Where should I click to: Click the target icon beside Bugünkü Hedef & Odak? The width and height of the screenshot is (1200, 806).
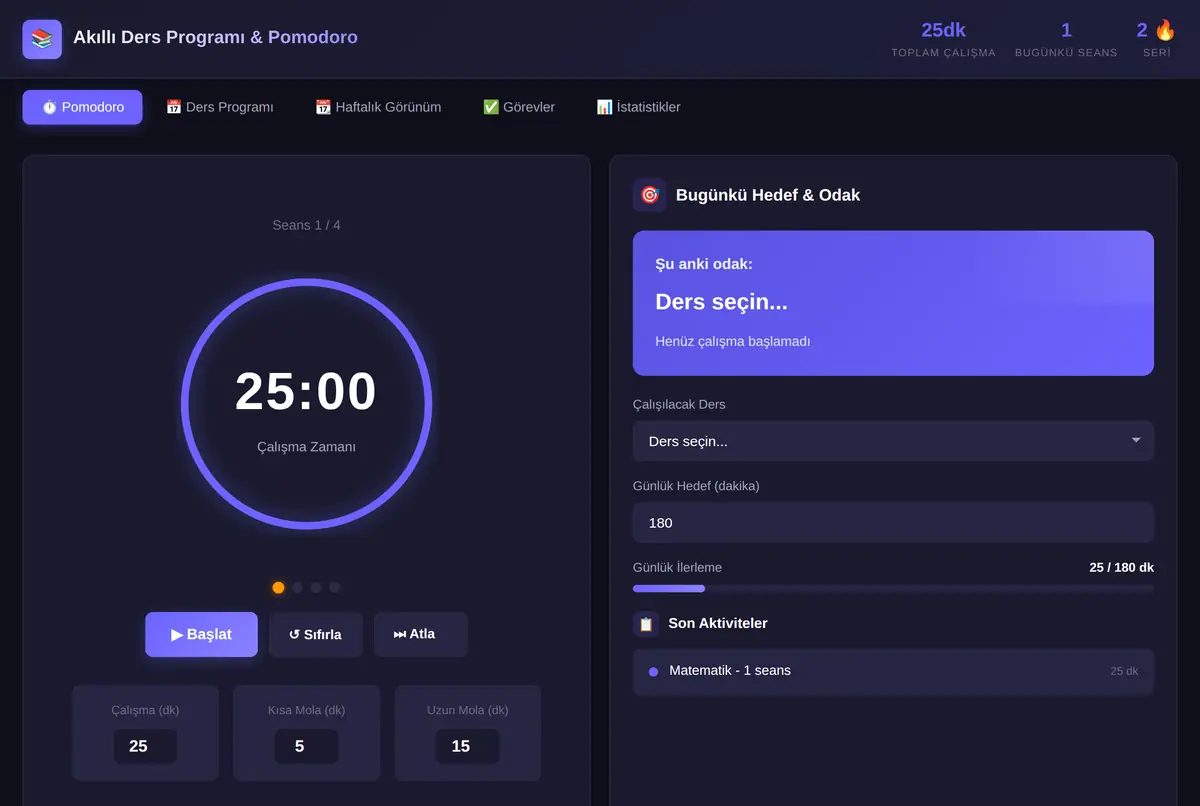[x=650, y=195]
